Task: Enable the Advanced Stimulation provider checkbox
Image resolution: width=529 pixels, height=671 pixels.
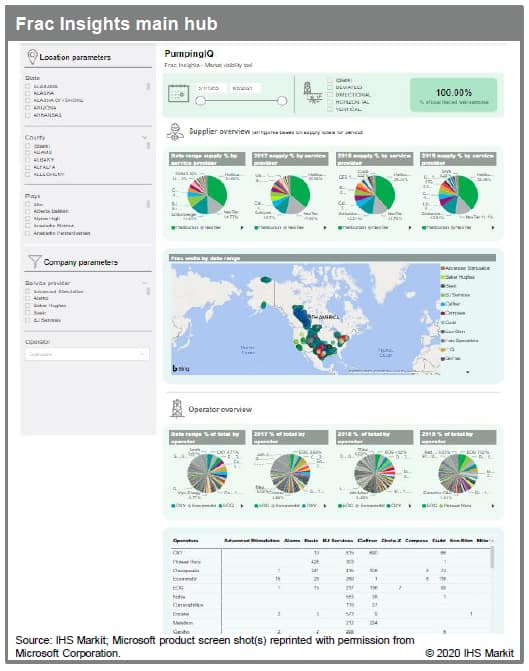Action: pos(28,291)
